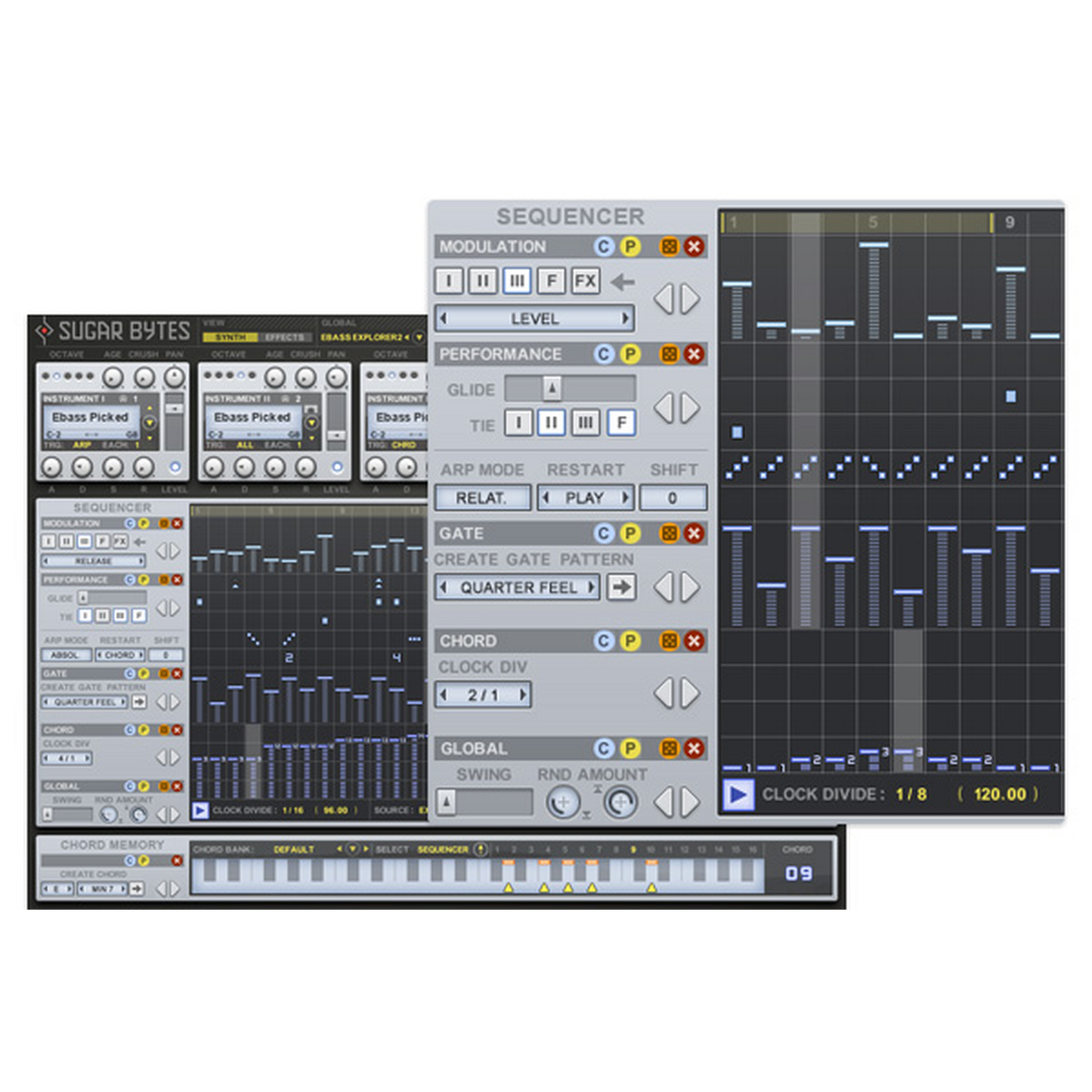Open the Restart PLAY mode selector
This screenshot has width=1092, height=1092.
point(585,498)
